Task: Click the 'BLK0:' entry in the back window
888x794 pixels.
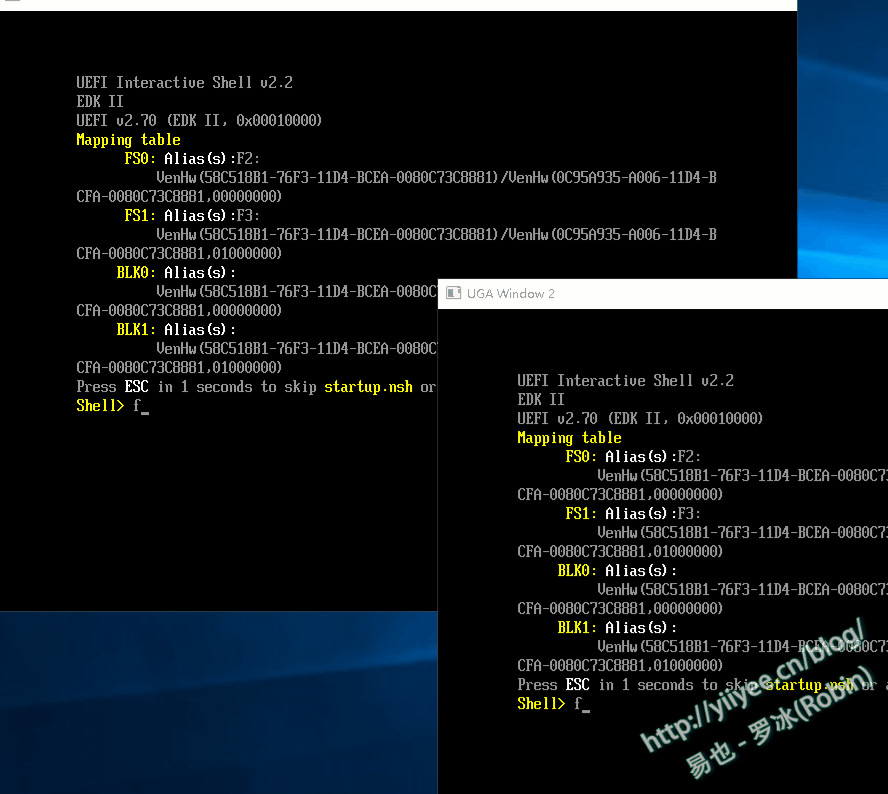Action: pyautogui.click(x=136, y=273)
